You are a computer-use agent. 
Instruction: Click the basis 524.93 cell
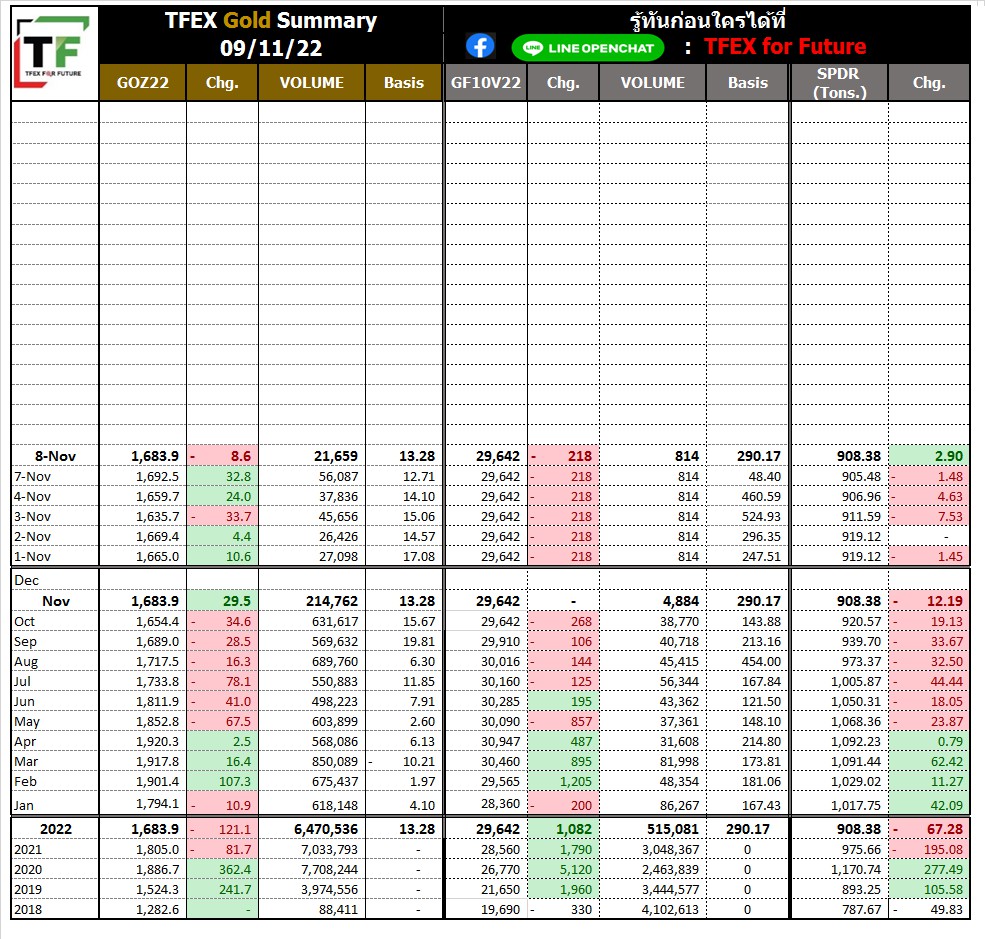point(761,516)
